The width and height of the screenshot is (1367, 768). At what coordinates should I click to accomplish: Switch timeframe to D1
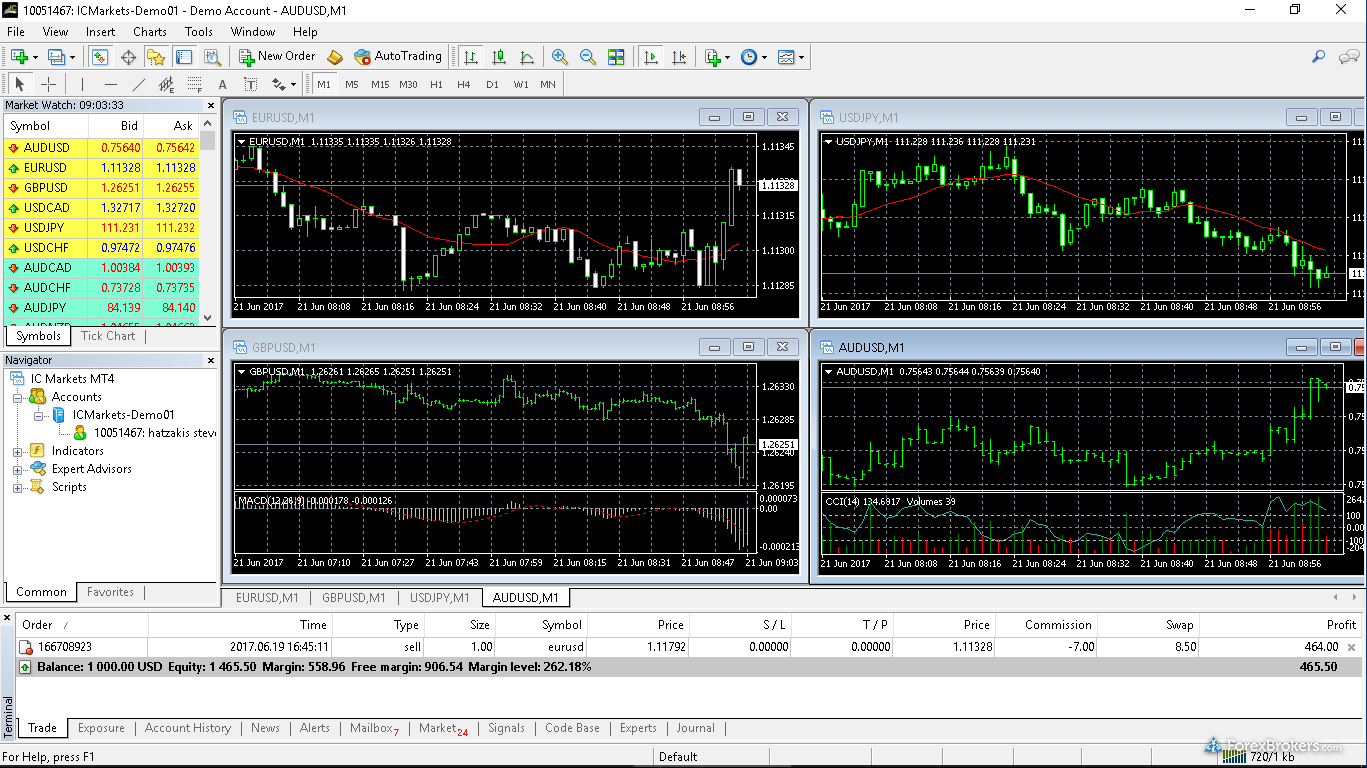coord(492,84)
